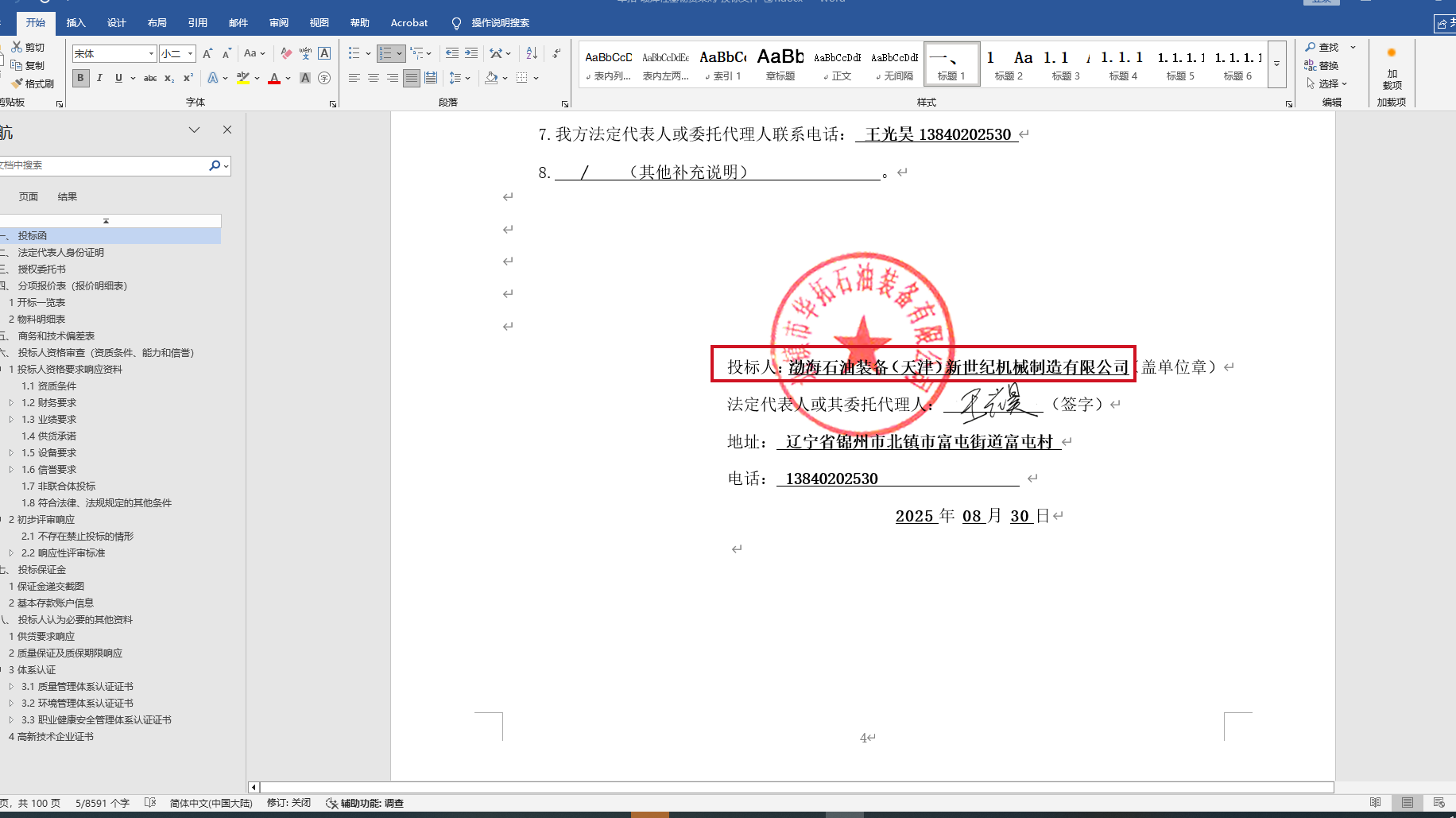Apply yellow text highlight color
Image resolution: width=1456 pixels, height=818 pixels.
click(x=243, y=78)
